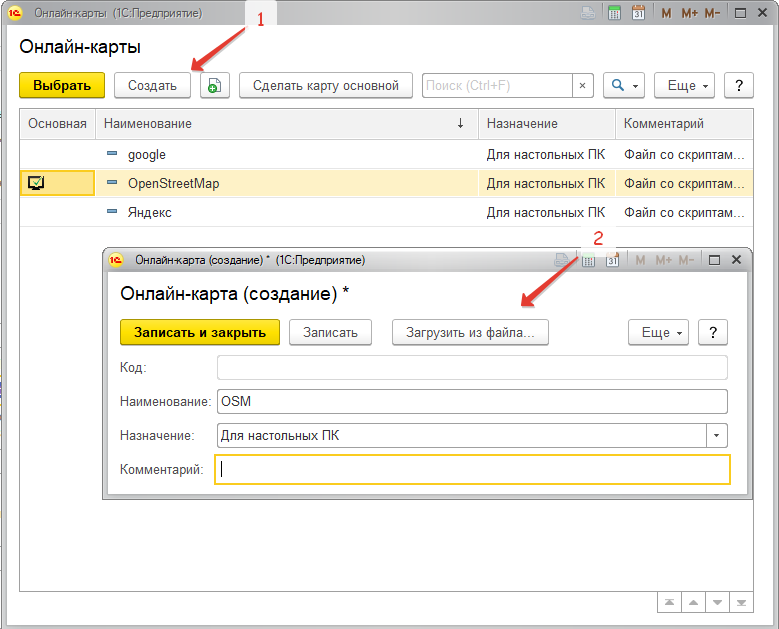Viewport: 779px width, 629px height.
Task: Open Еще menu in creation dialog
Action: click(658, 332)
